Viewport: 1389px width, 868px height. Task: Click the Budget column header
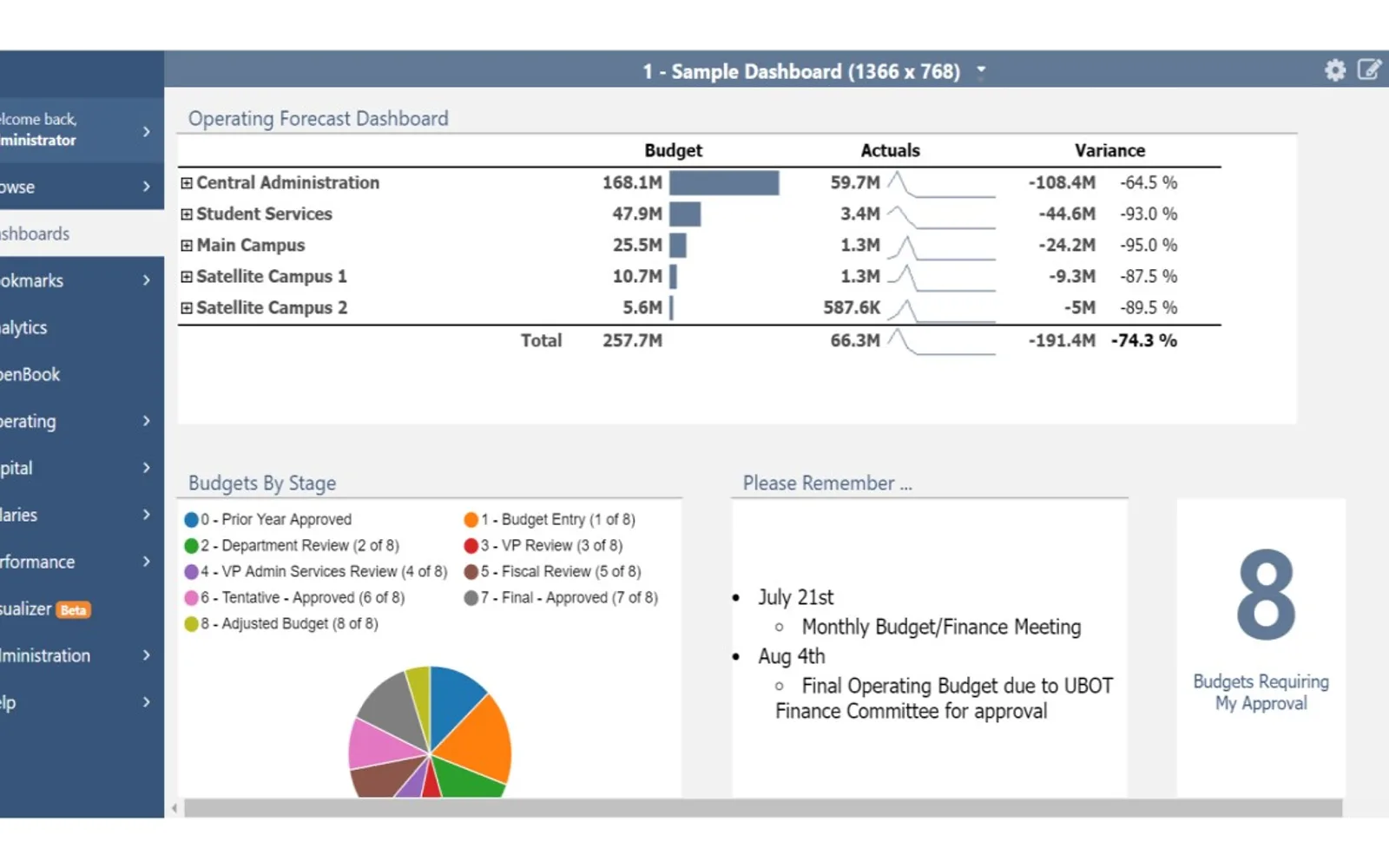point(673,150)
